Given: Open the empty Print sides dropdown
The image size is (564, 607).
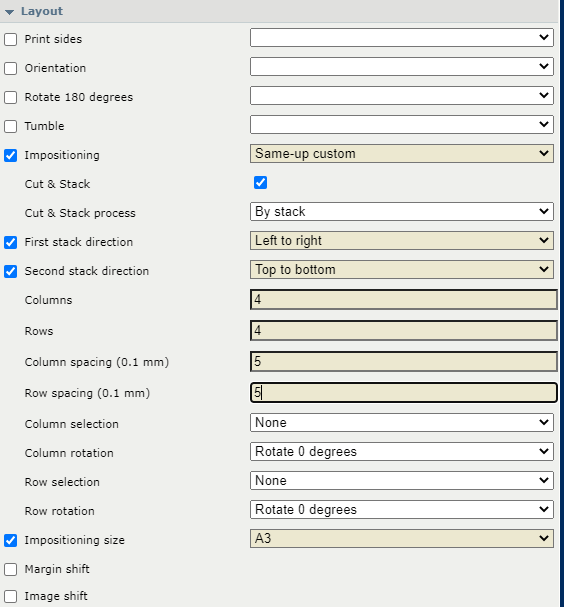Looking at the screenshot, I should coord(402,38).
